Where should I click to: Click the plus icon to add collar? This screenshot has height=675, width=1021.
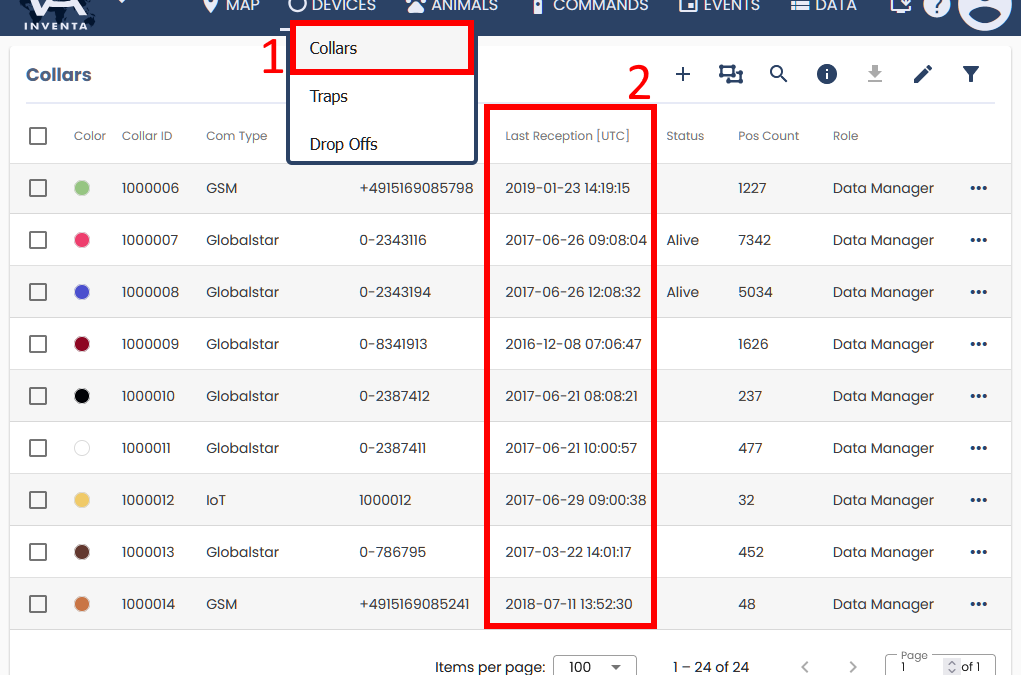[x=683, y=74]
